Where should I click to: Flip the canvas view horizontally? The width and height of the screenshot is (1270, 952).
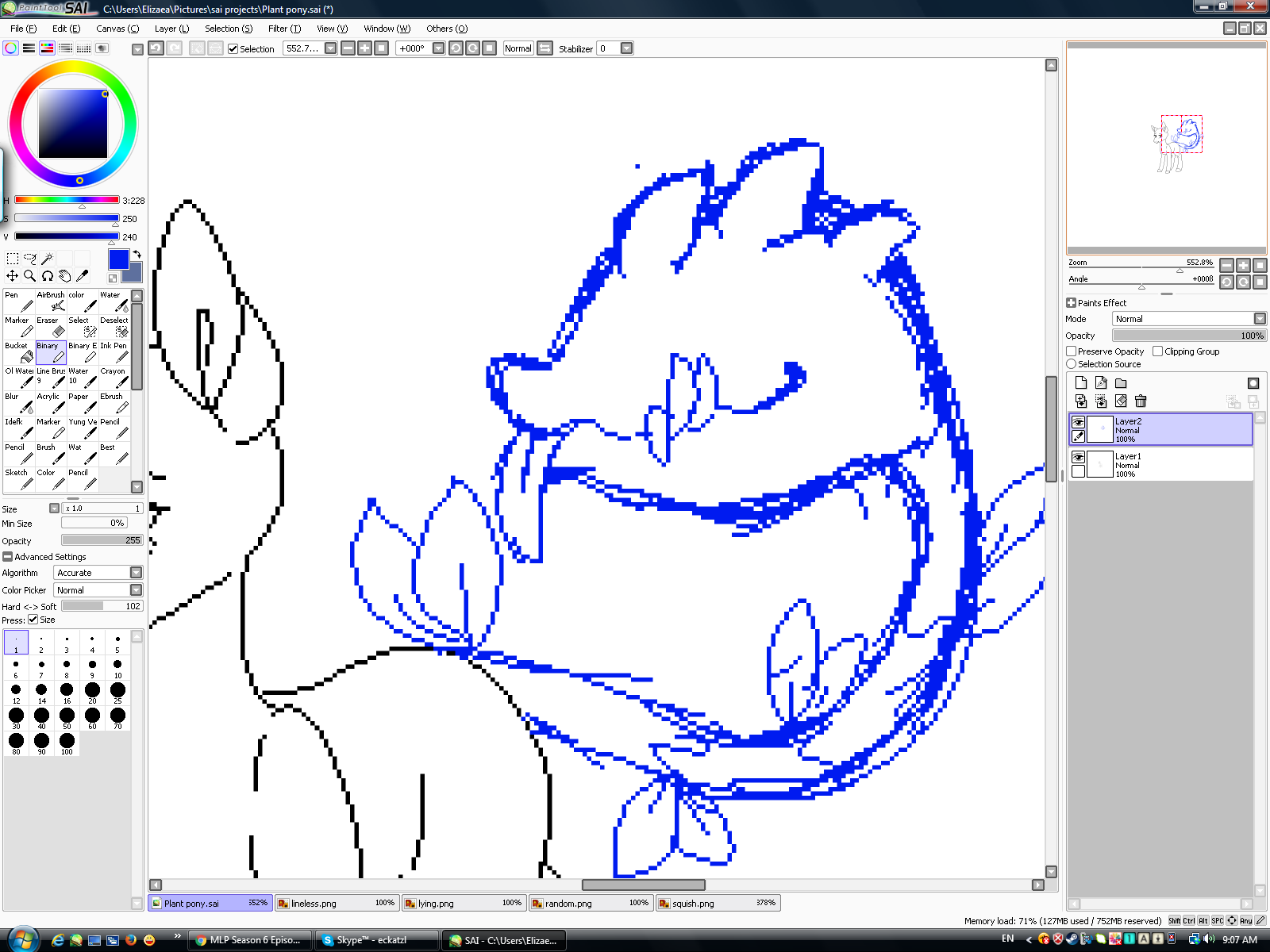pos(545,48)
